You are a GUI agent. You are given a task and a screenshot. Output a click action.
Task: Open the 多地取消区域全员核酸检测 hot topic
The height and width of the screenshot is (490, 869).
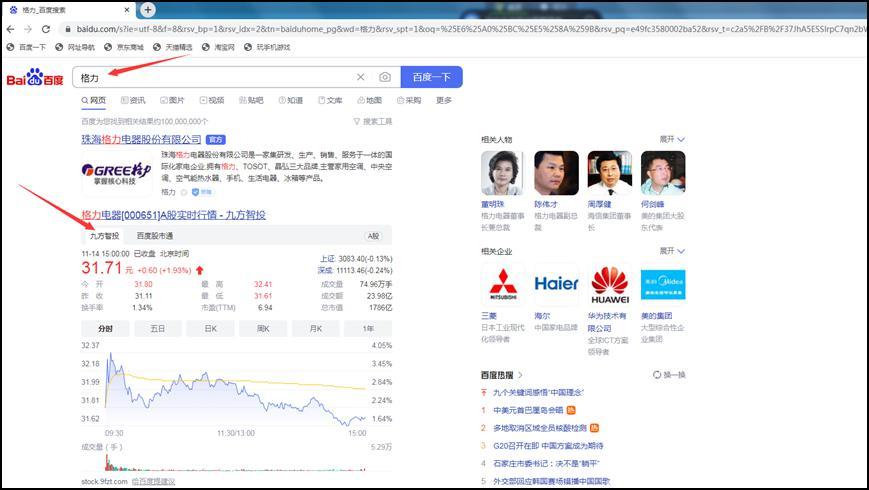[540, 428]
